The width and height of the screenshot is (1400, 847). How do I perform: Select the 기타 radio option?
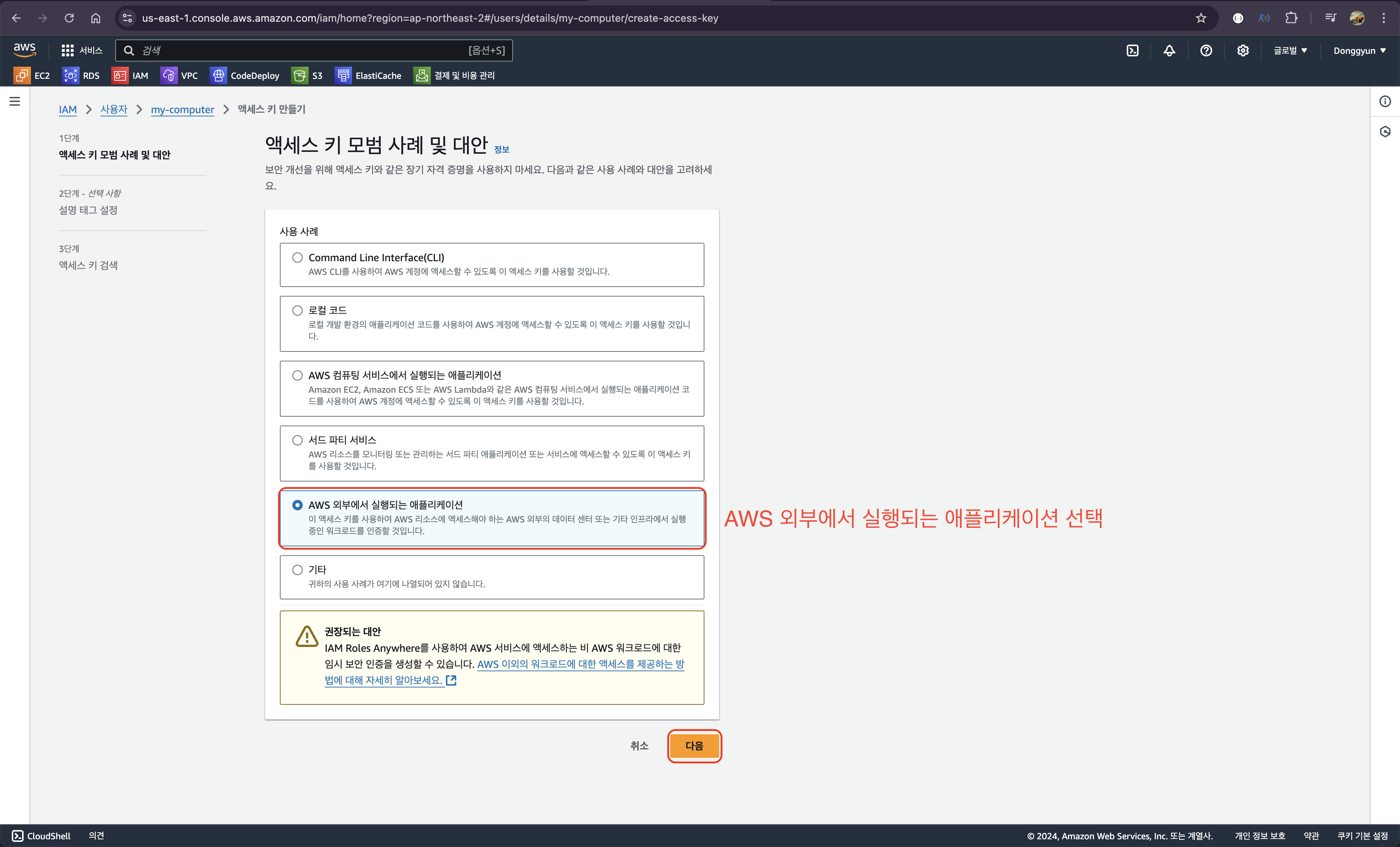coord(297,570)
